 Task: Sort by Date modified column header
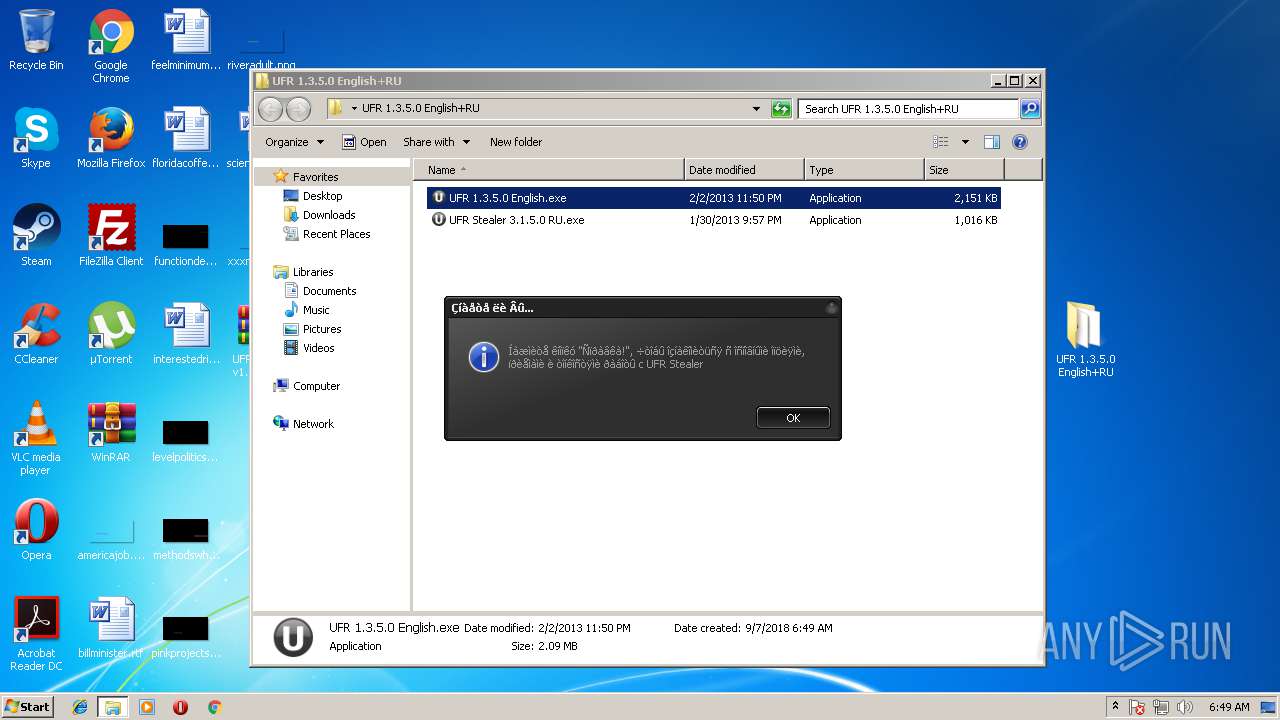pos(744,170)
